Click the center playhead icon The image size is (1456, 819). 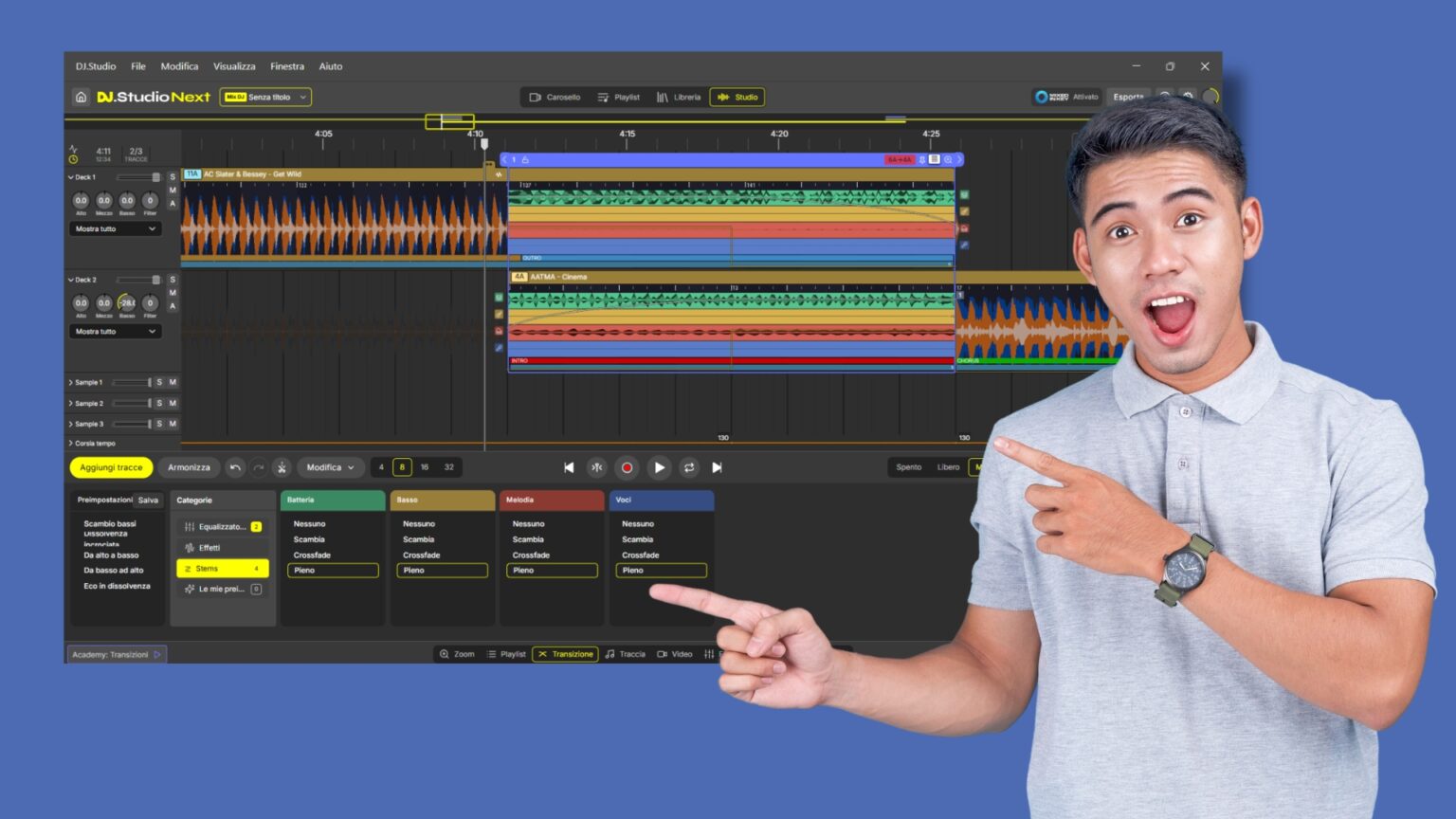(x=596, y=467)
